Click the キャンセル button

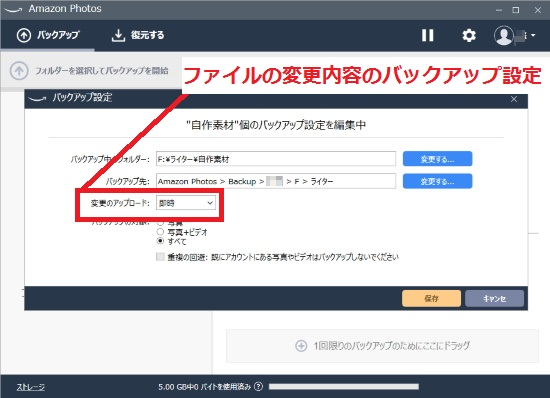click(x=495, y=298)
